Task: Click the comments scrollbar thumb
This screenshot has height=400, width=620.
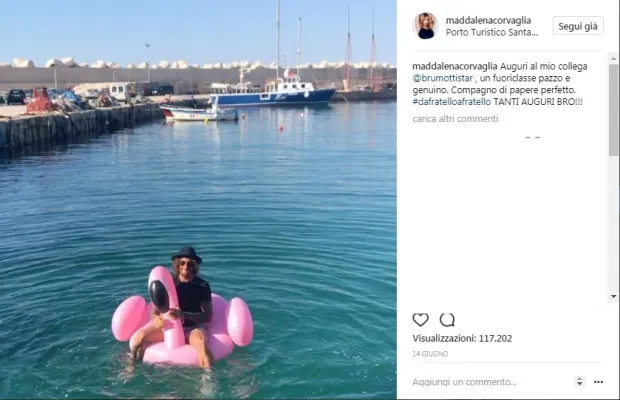Action: coord(613,110)
